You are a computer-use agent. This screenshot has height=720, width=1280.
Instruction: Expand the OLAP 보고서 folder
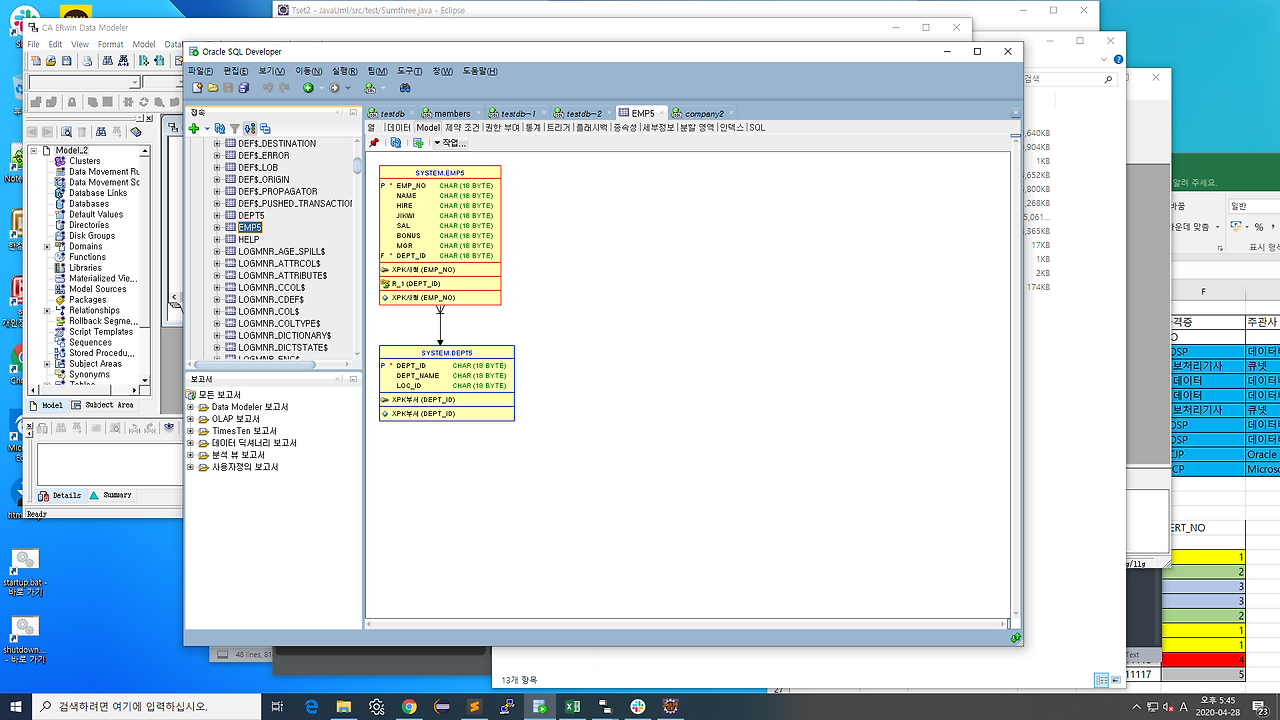[x=191, y=419]
